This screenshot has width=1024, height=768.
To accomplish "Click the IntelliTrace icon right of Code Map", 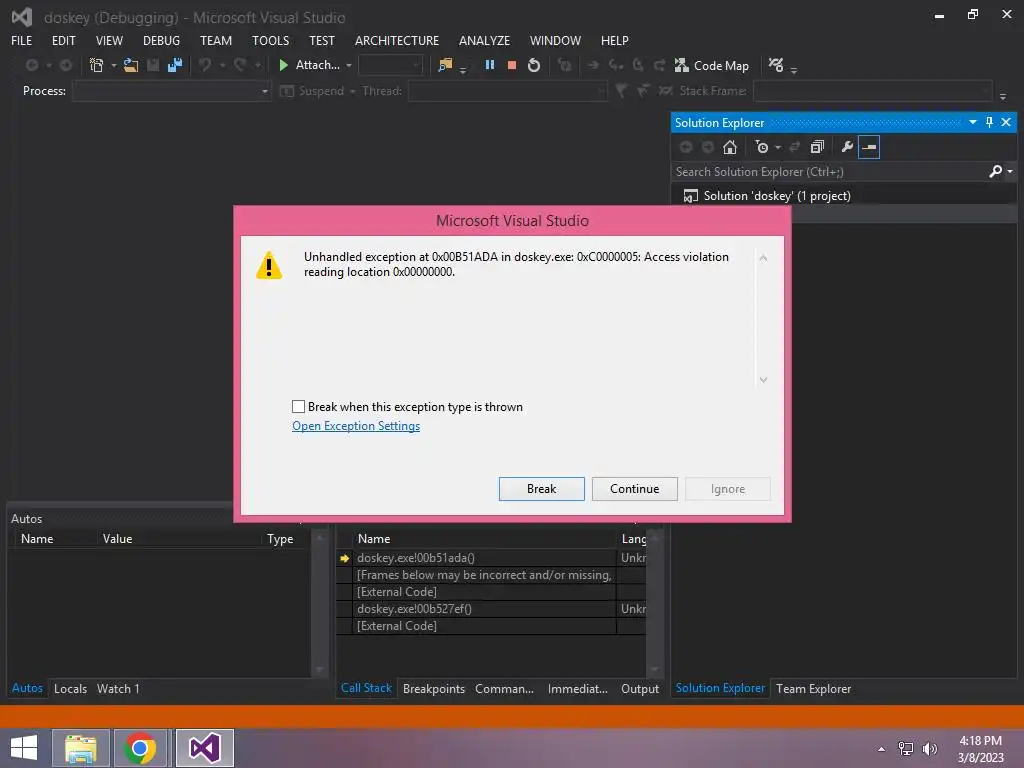I will point(776,65).
